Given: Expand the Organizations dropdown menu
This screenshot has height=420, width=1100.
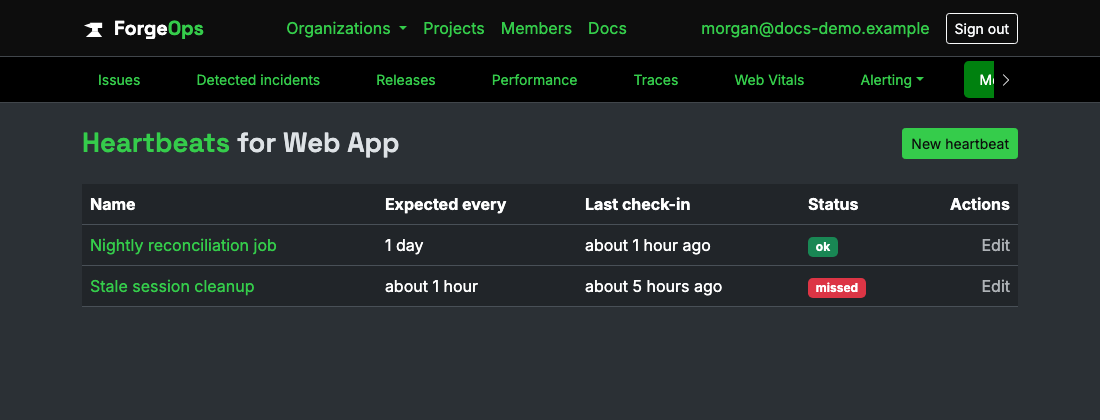Looking at the screenshot, I should click(347, 29).
